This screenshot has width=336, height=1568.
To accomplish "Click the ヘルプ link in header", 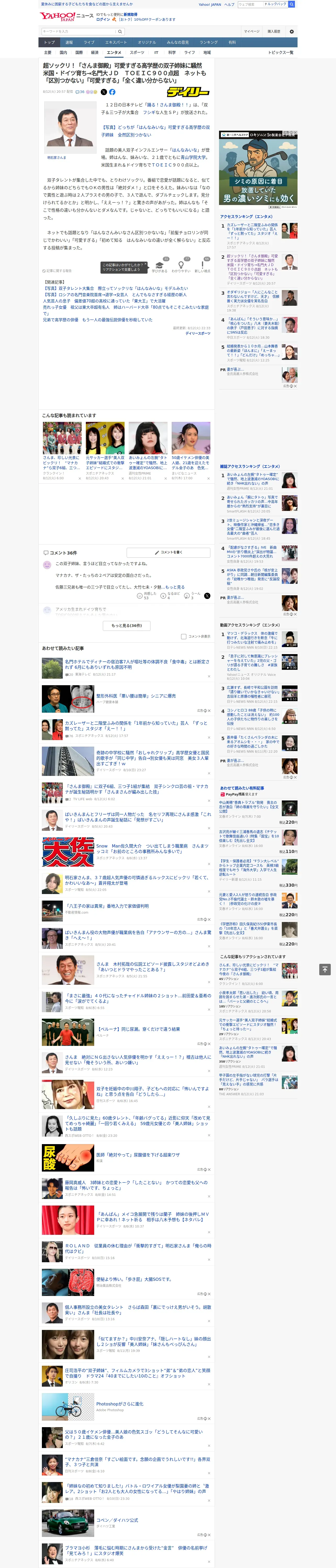I will pos(229,4).
